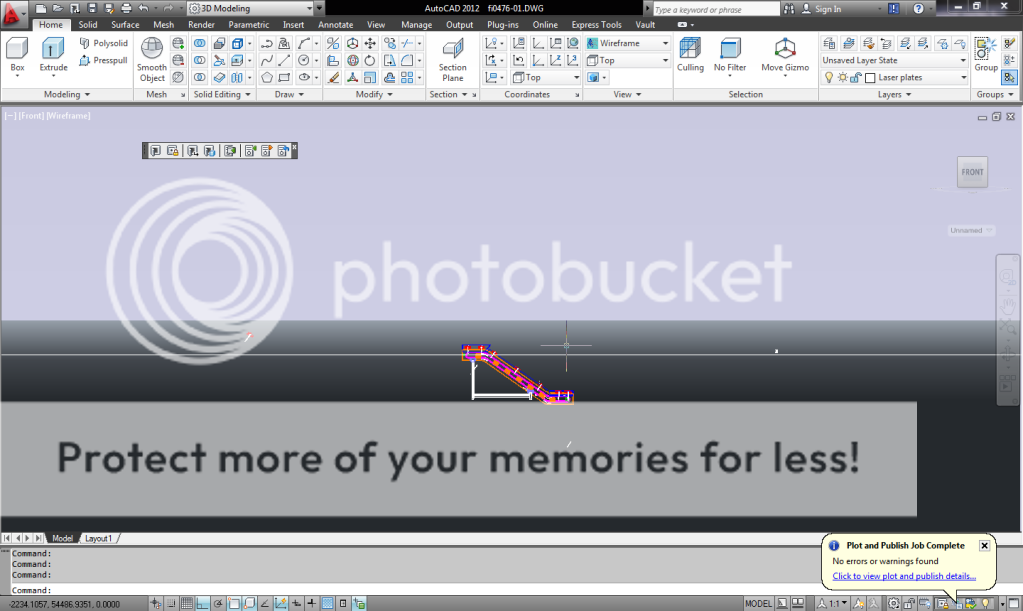Click to view plot and publish details

coord(905,576)
